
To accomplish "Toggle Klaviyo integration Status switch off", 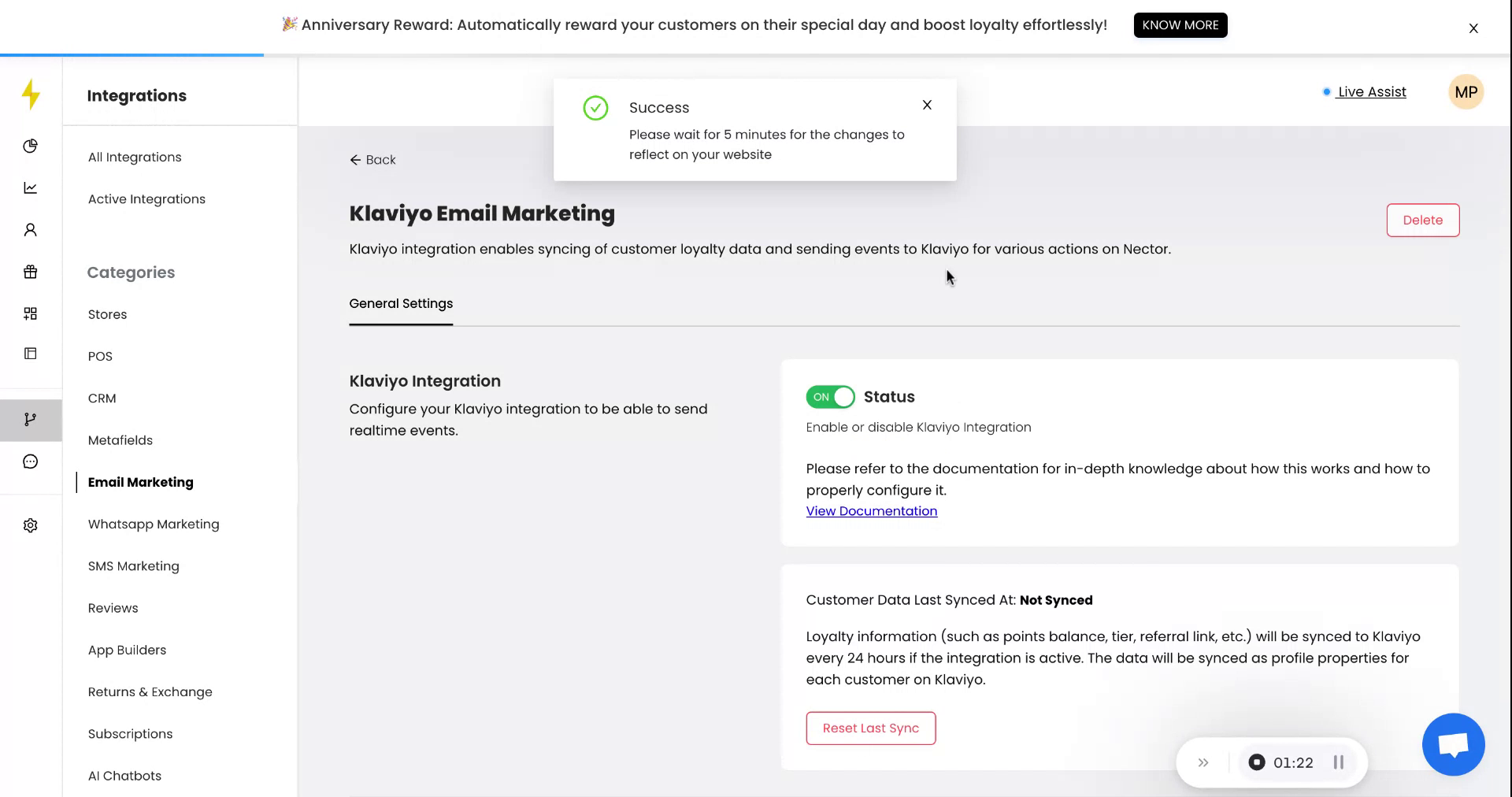I will [830, 397].
